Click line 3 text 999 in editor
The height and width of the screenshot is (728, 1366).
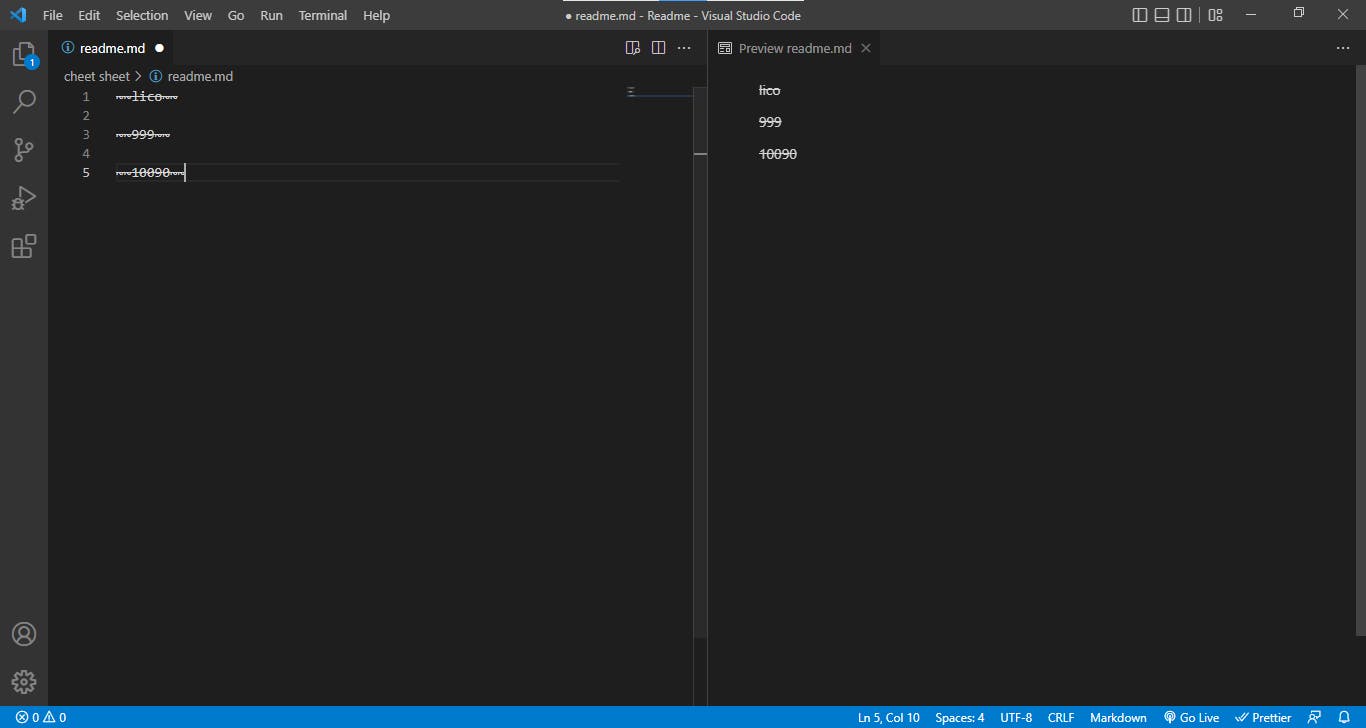point(143,135)
